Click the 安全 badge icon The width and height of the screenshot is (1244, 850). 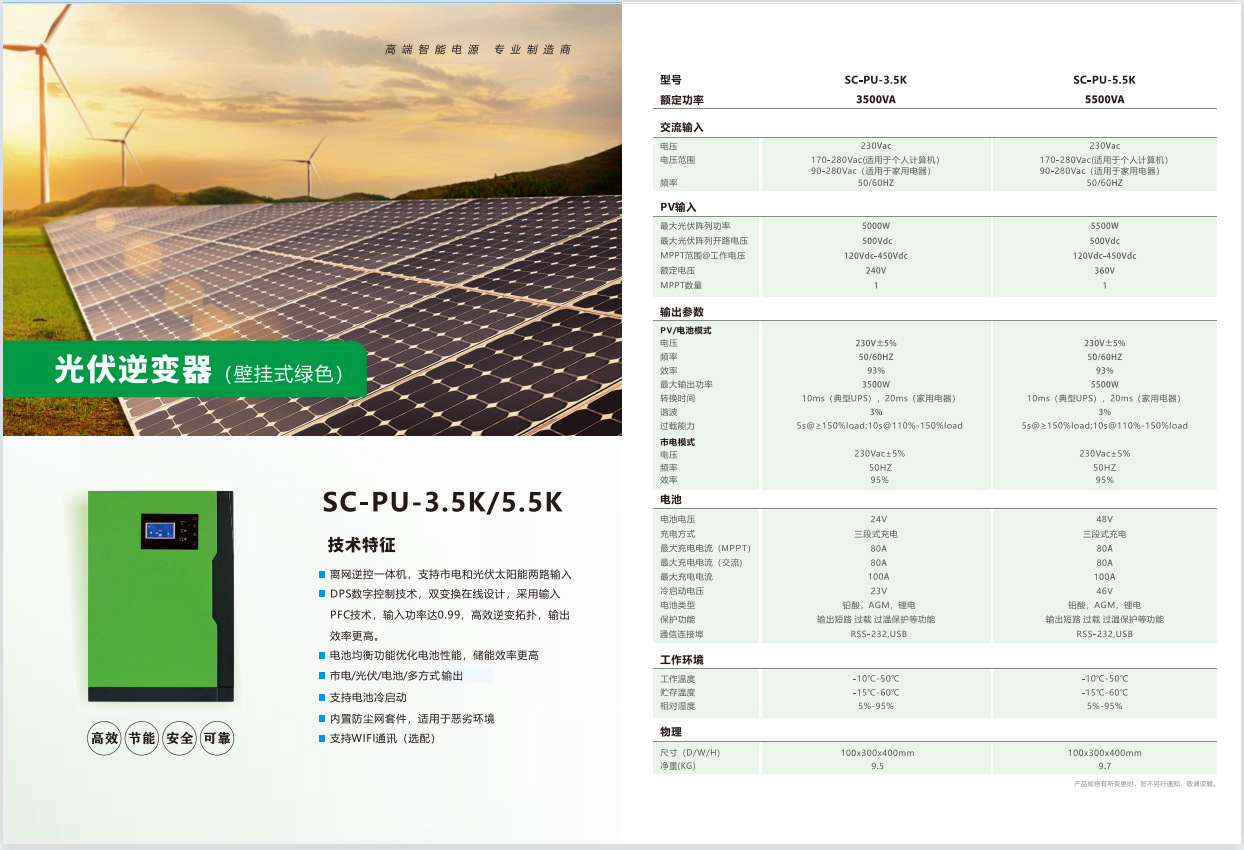[179, 740]
